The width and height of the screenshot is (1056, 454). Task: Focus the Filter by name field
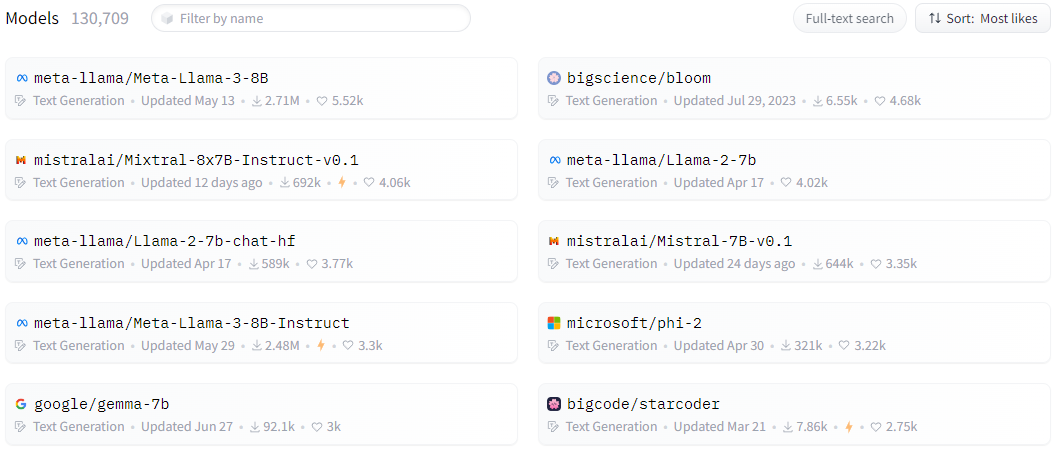click(311, 19)
